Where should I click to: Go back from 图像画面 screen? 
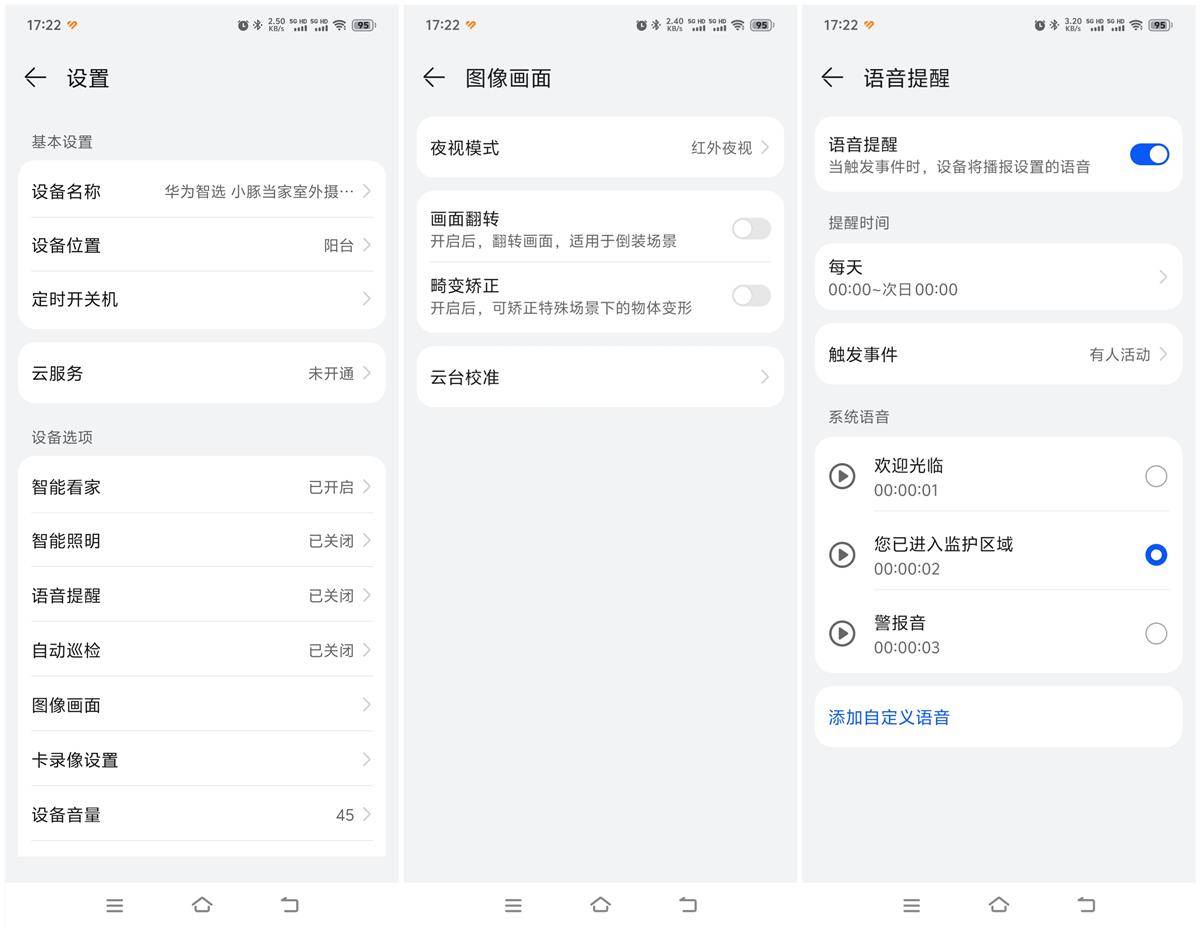pyautogui.click(x=434, y=78)
